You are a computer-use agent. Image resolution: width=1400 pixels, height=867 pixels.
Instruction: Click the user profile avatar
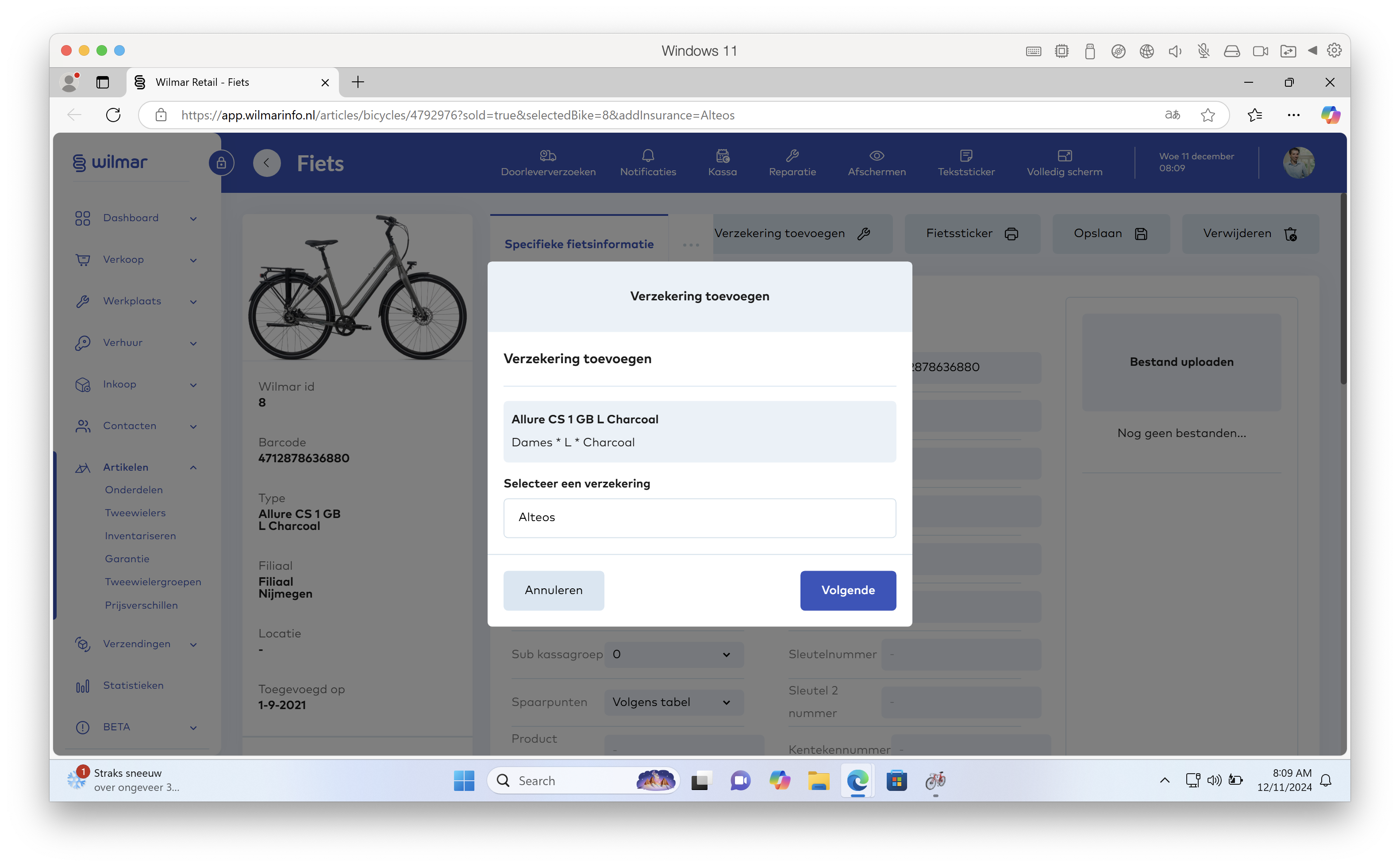click(1299, 163)
